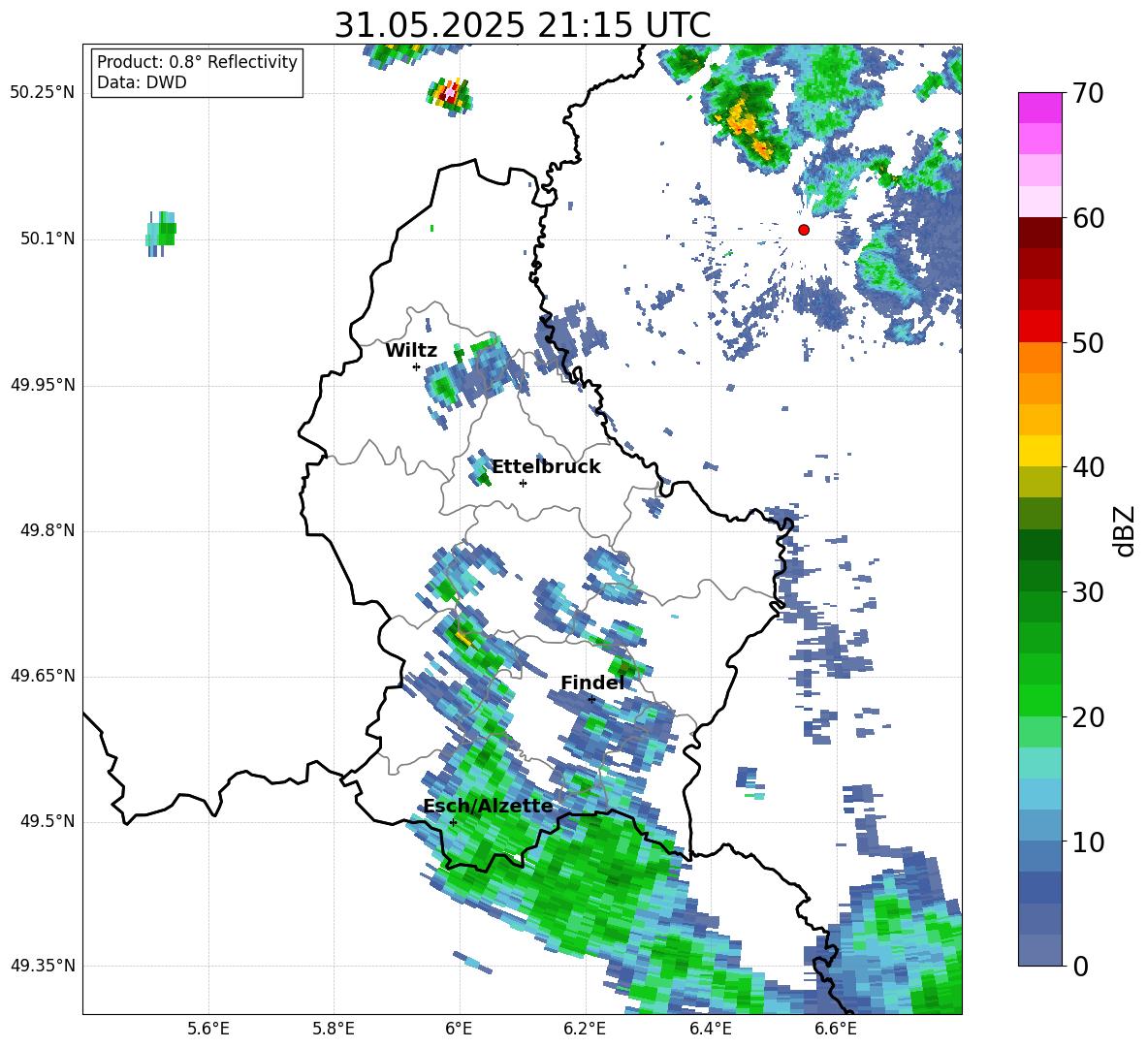Click the 6.2°E longitude label
This screenshot has width=1148, height=1048.
585,1029
